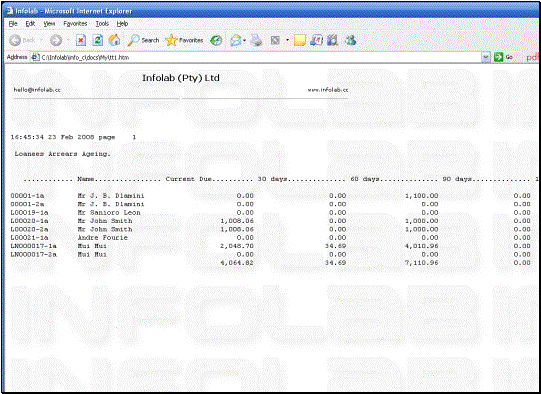
Task: Click the music note toolbar icon
Action: click(x=316, y=40)
